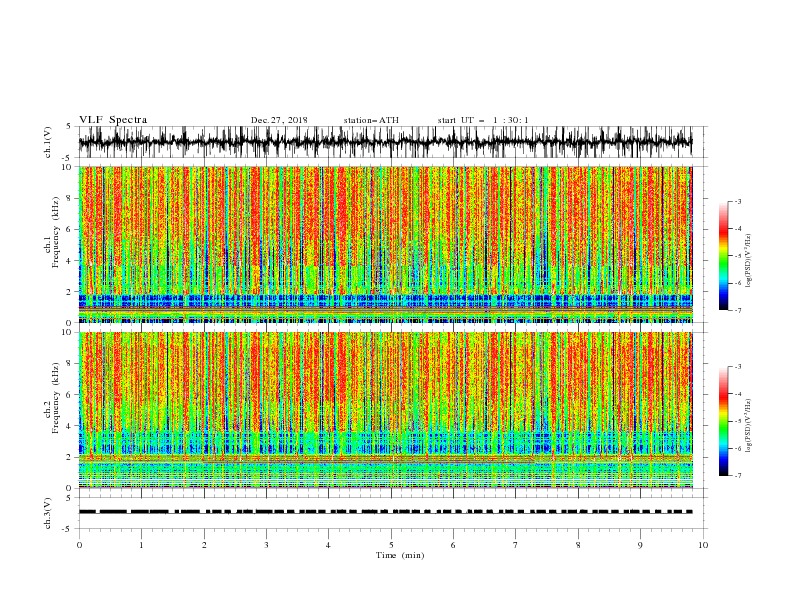This screenshot has height=612, width=792.
Task: Click the upper colorbar "log(PSD)(V²/Hz)" label
Action: pyautogui.click(x=749, y=261)
